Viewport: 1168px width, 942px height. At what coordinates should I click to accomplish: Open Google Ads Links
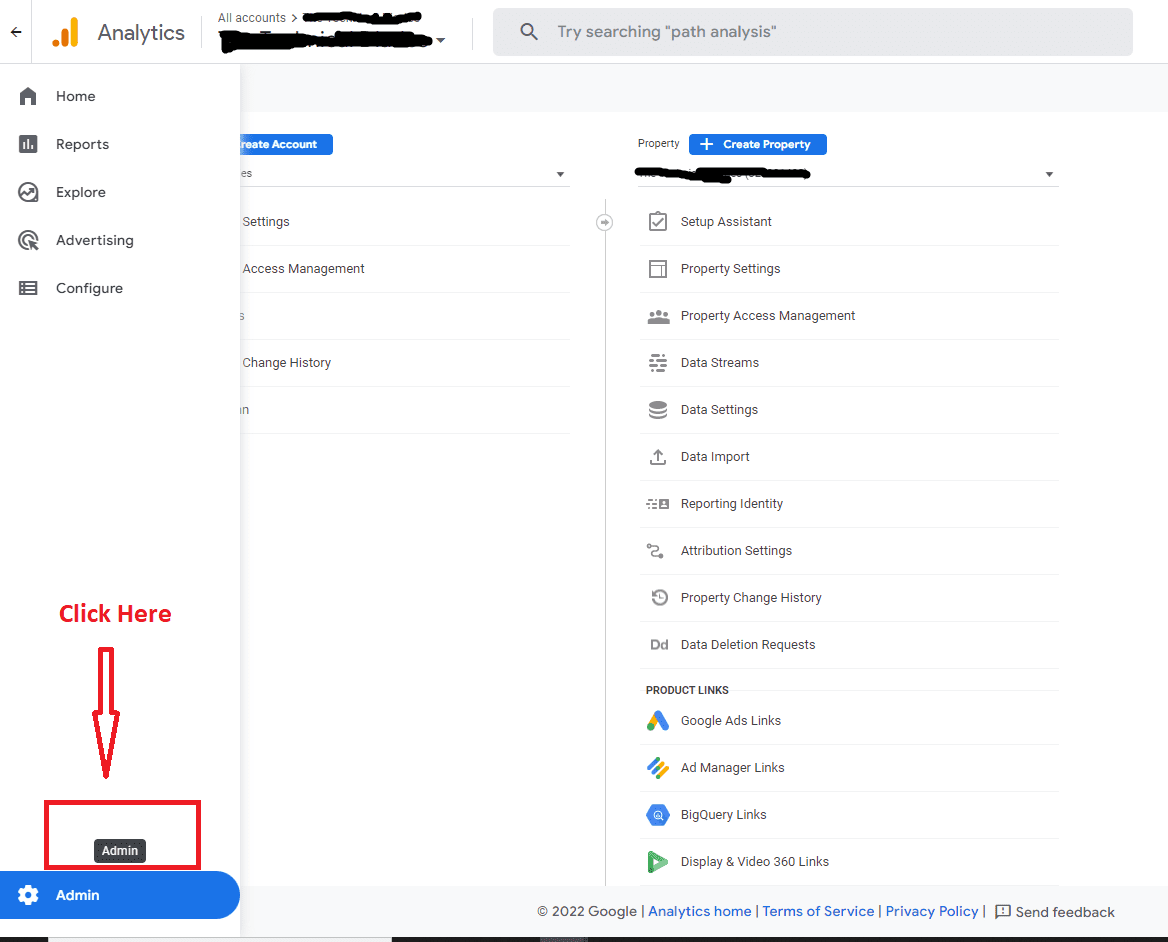(849, 721)
